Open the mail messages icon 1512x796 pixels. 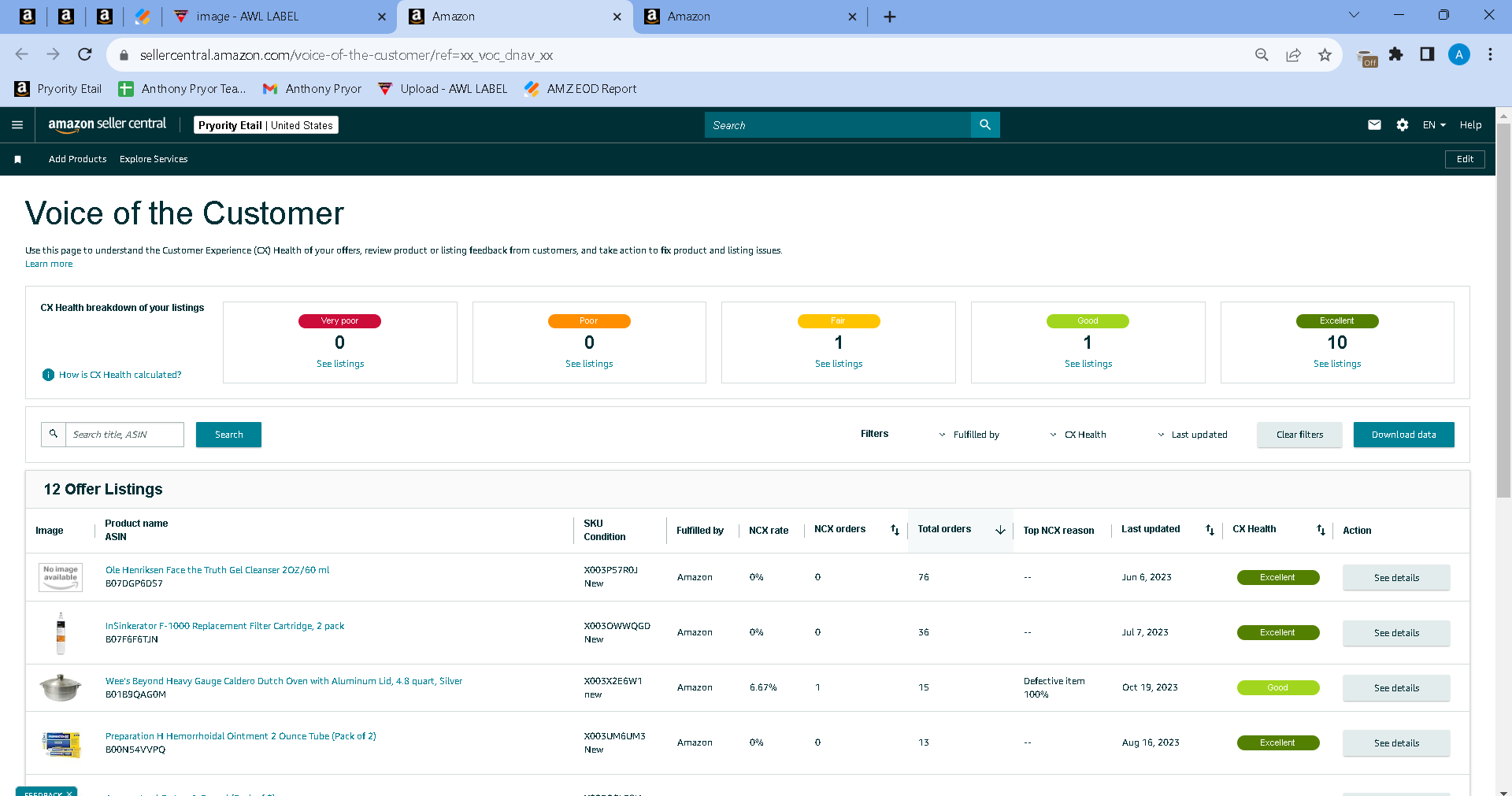tap(1374, 125)
